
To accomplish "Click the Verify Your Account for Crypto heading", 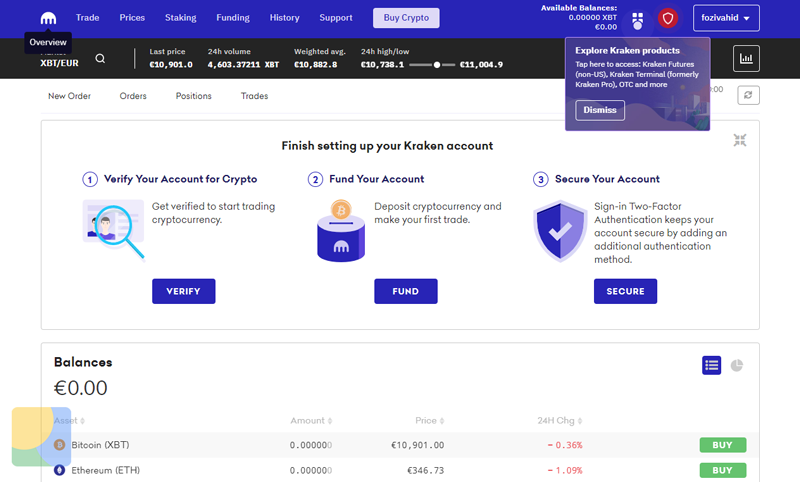I will click(x=181, y=179).
